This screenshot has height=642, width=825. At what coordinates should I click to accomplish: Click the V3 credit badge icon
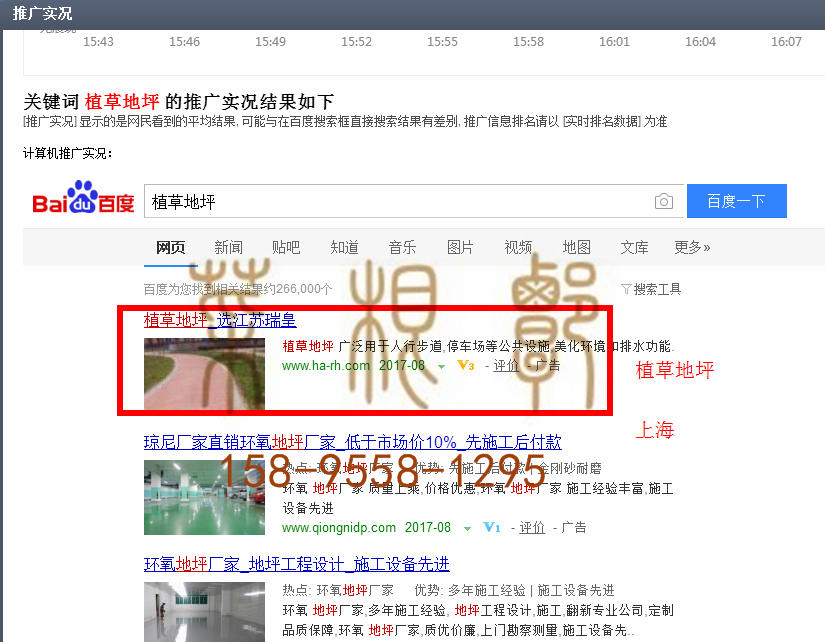tap(466, 365)
